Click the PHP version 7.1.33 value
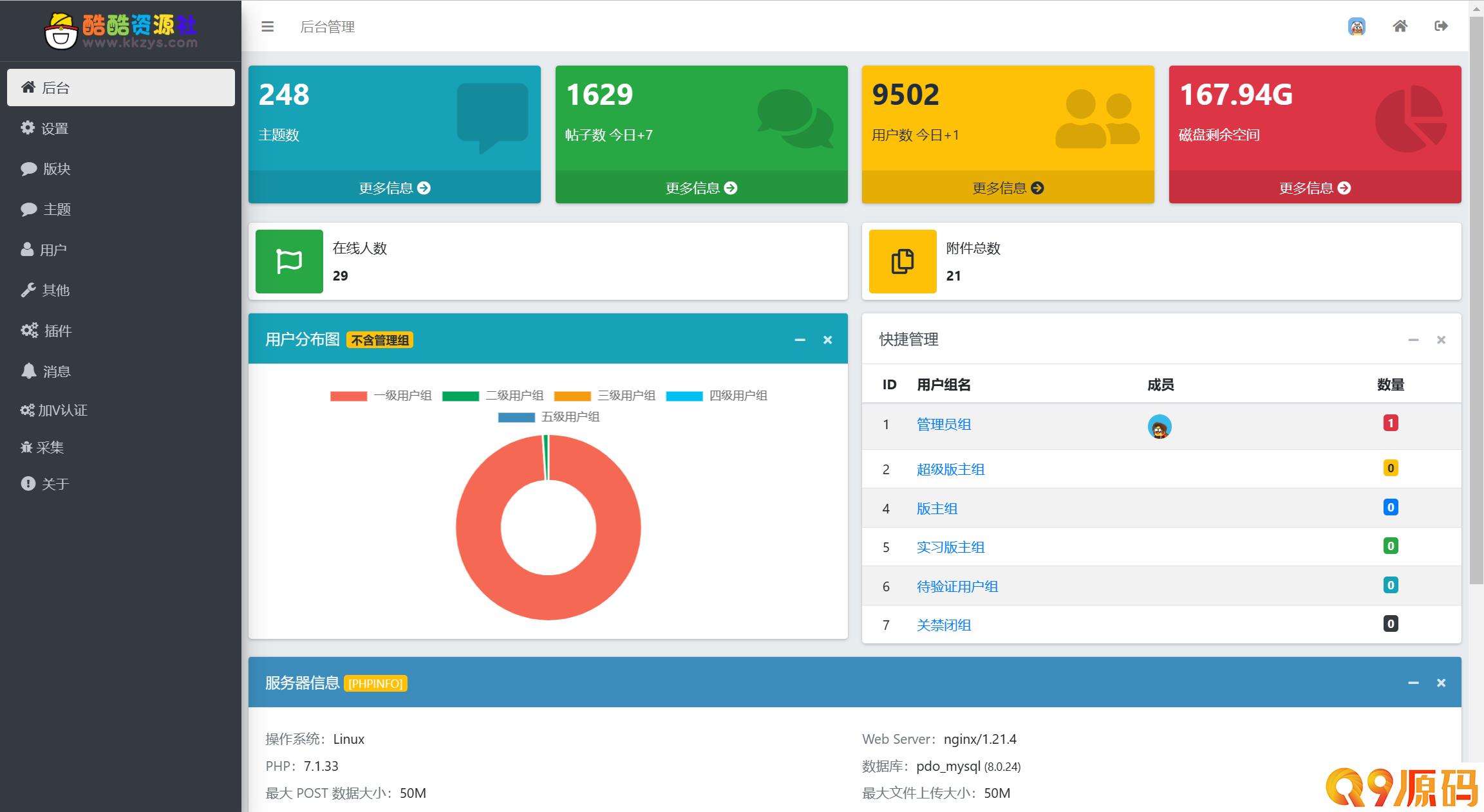This screenshot has width=1484, height=812. click(x=321, y=766)
